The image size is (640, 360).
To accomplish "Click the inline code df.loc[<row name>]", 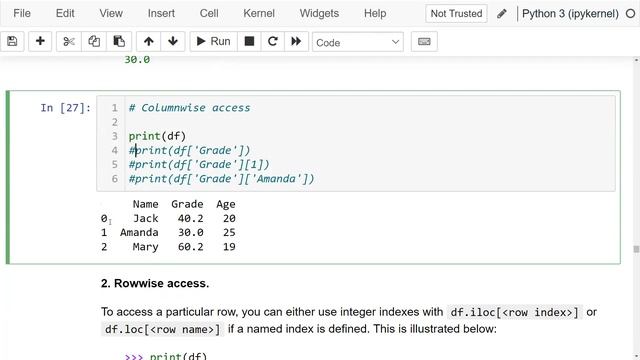I will pyautogui.click(x=162, y=329).
